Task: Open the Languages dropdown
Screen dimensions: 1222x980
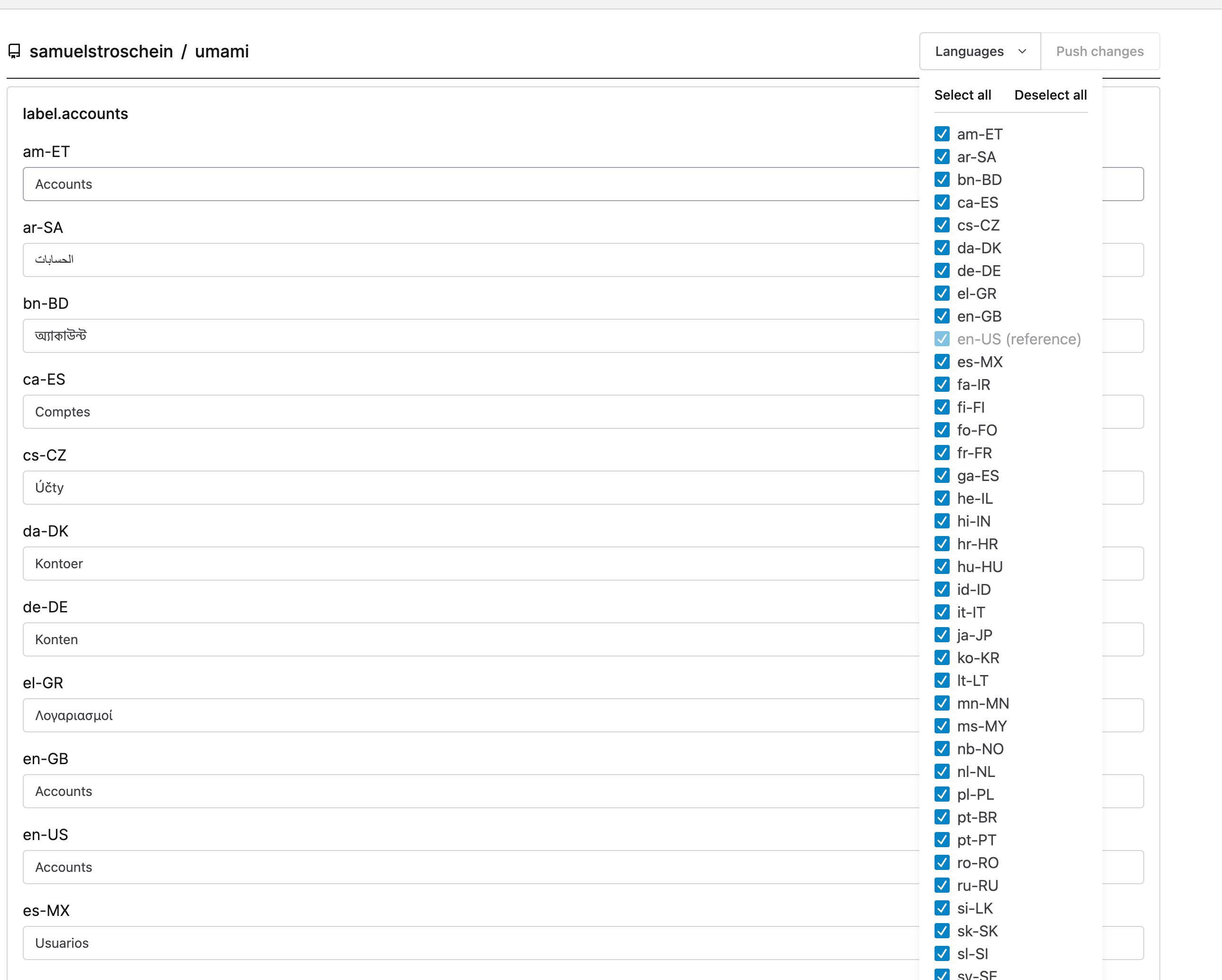Action: [980, 51]
